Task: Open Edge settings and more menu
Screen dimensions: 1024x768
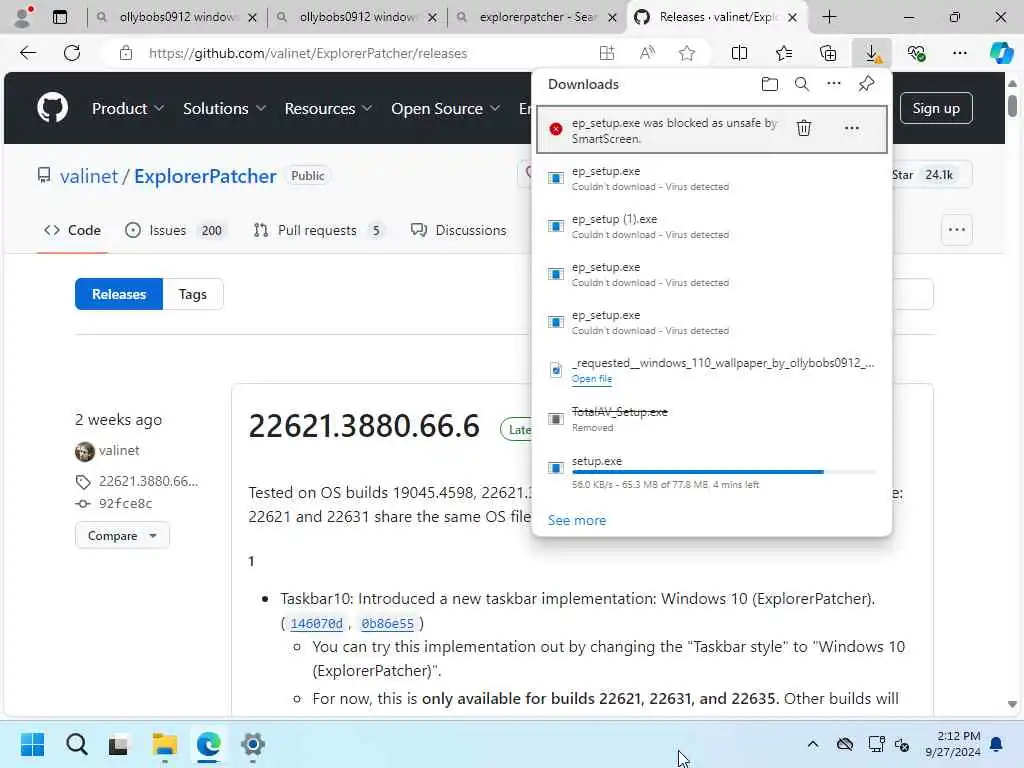Action: click(959, 54)
